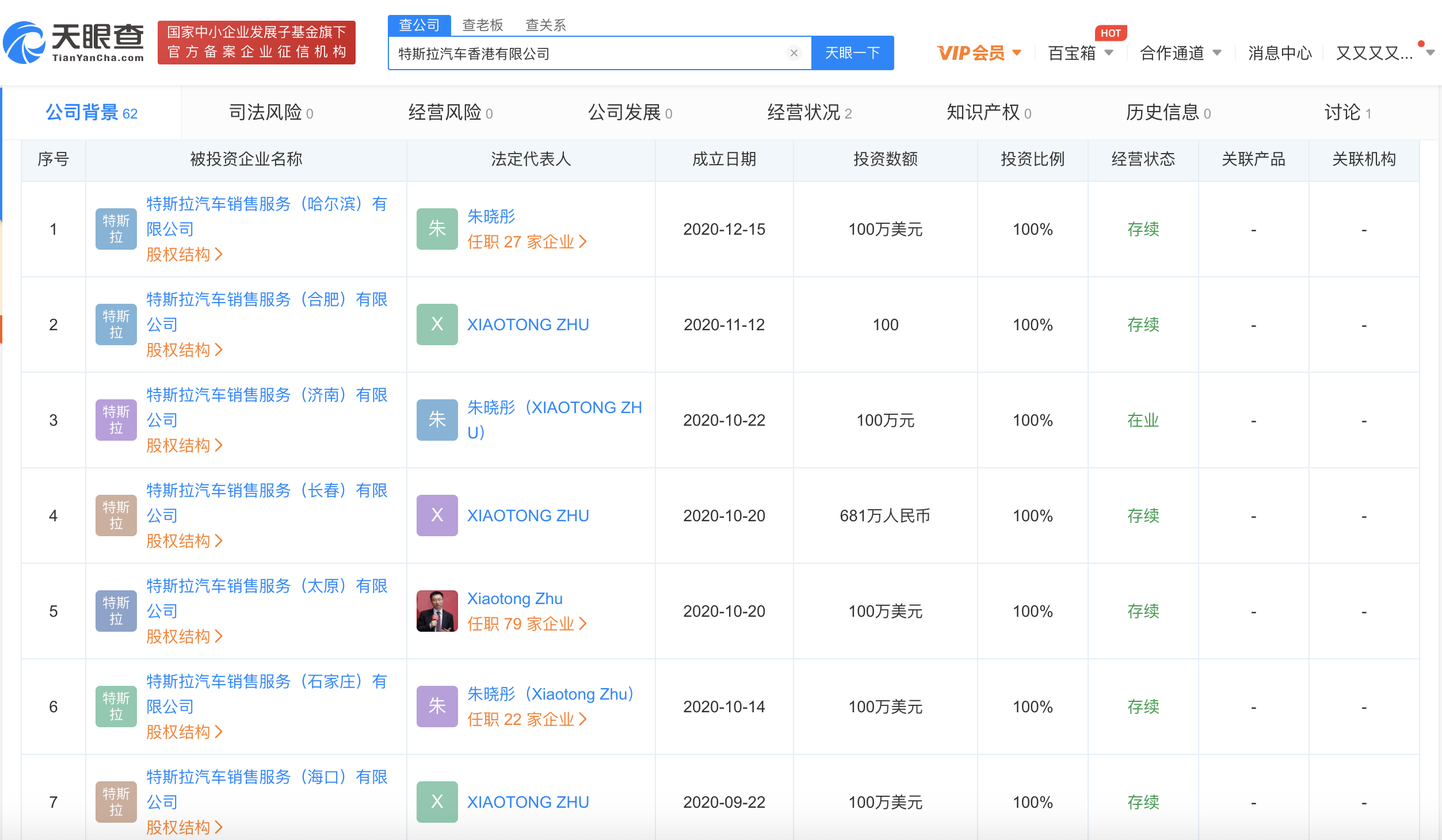Clear the search box with X icon

[794, 53]
